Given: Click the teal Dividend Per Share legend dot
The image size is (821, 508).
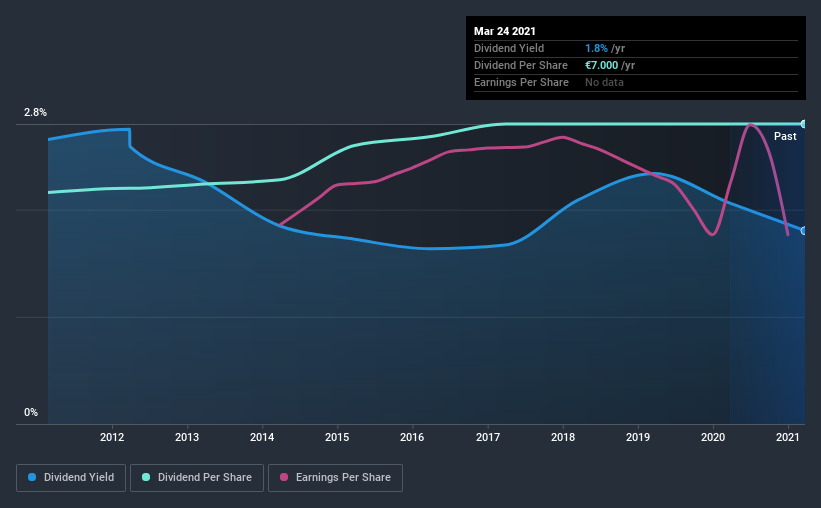Looking at the screenshot, I should (x=146, y=477).
